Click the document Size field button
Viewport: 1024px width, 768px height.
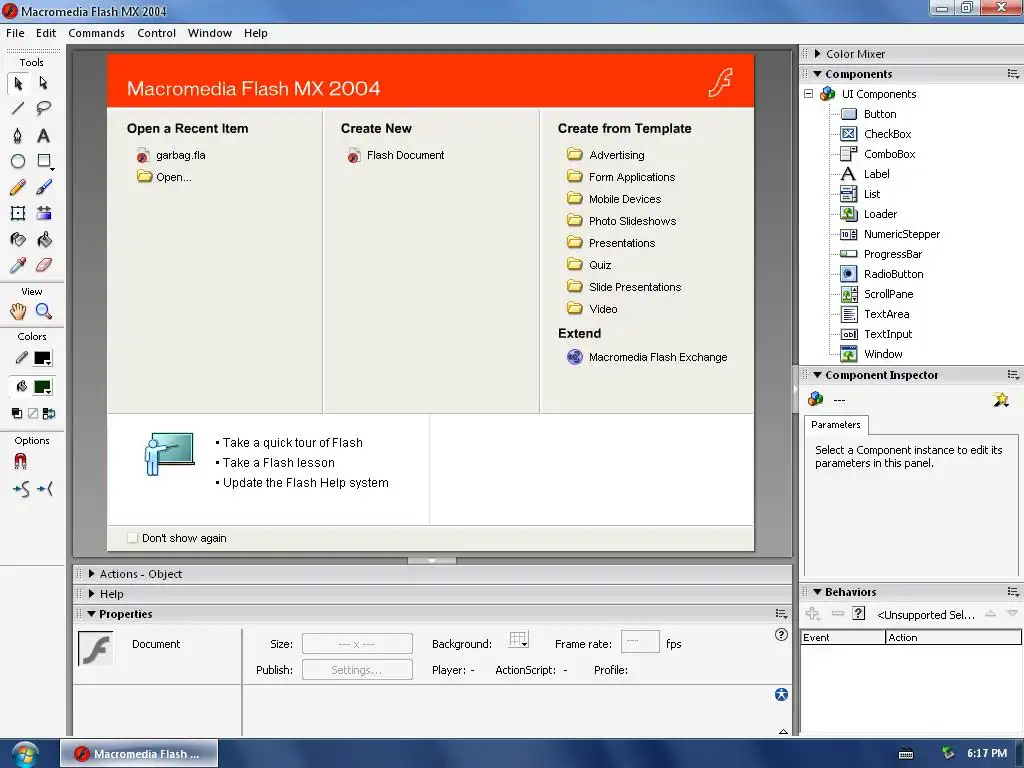357,644
